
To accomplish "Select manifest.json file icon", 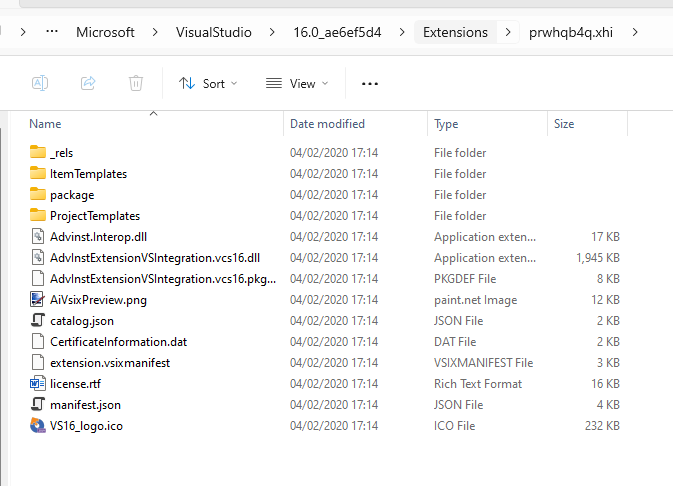I will click(38, 404).
